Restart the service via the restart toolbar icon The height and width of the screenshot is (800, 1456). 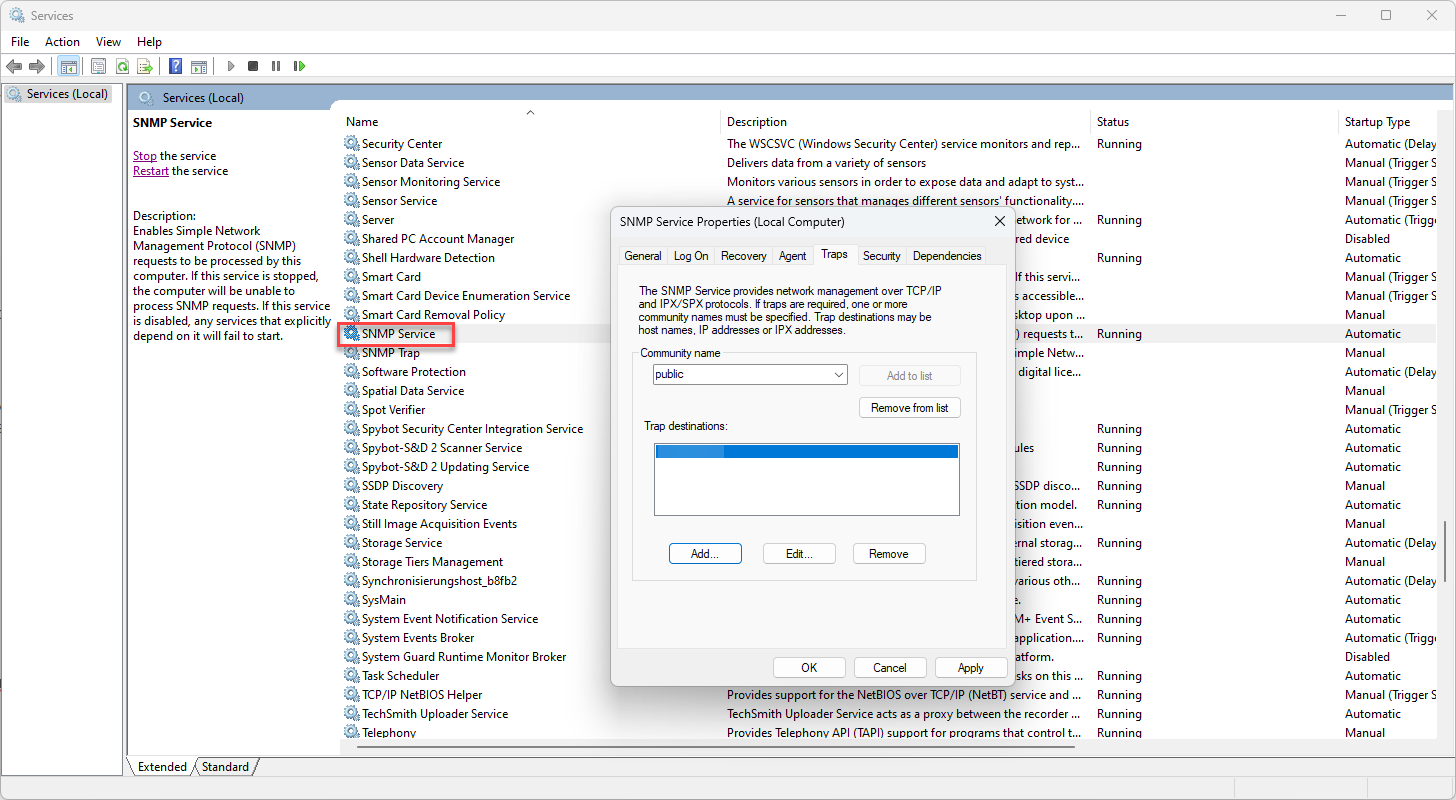300,66
